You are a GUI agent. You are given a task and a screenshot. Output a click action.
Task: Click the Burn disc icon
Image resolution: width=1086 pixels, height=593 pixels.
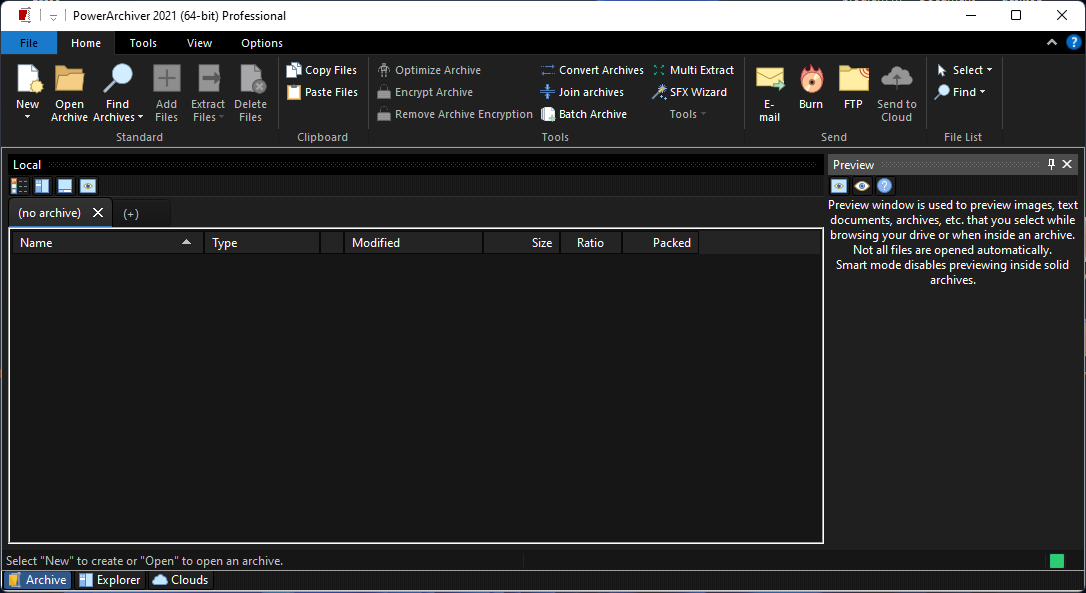(811, 79)
